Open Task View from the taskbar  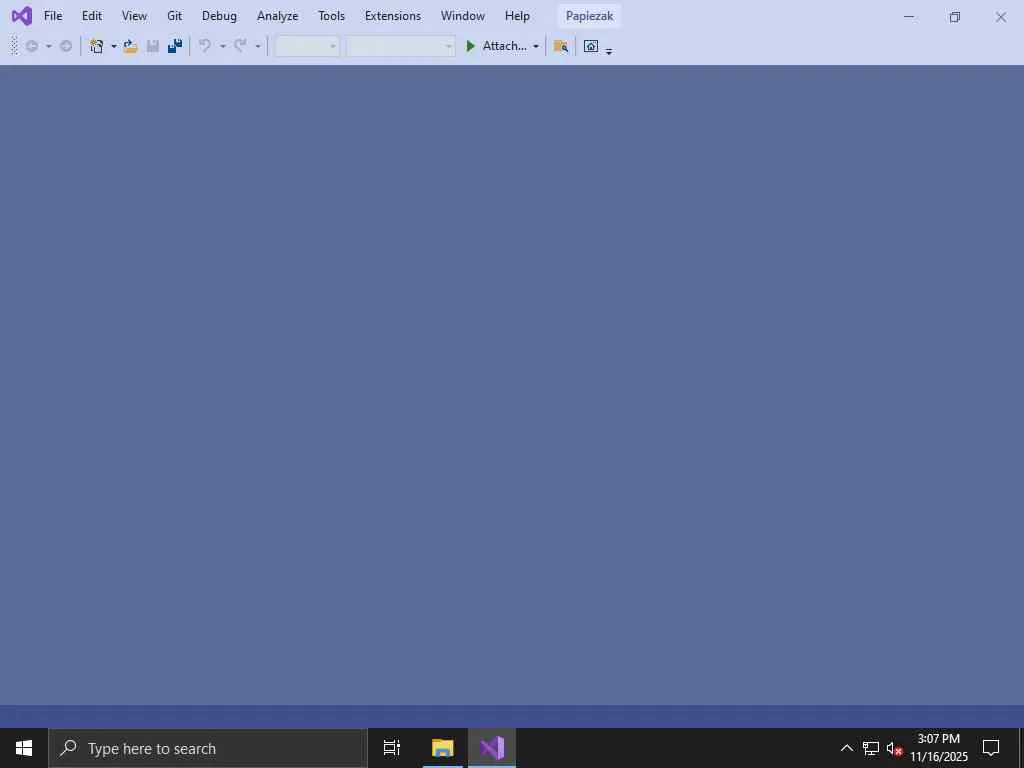click(392, 748)
